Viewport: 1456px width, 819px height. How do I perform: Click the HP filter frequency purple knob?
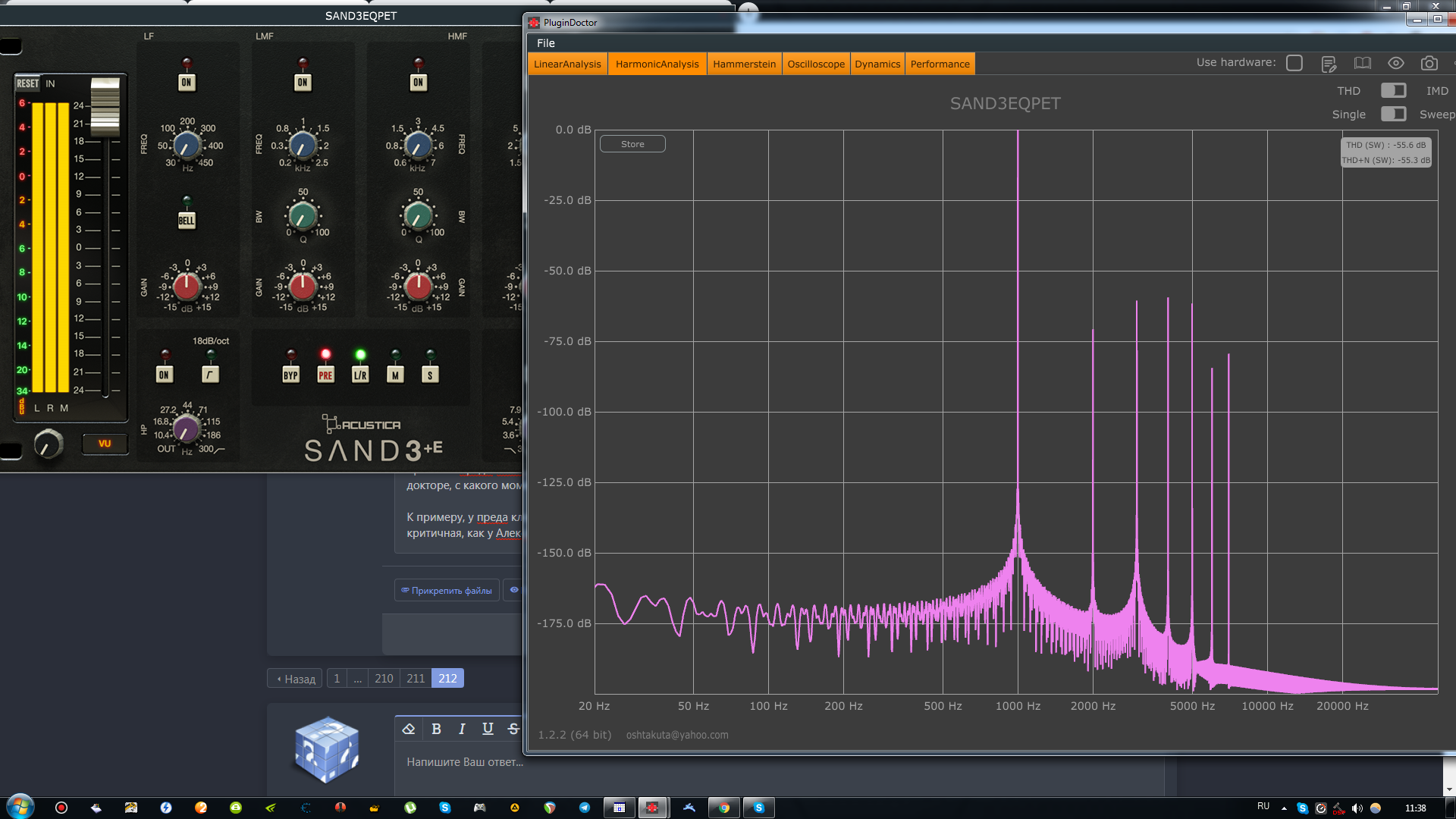point(186,430)
